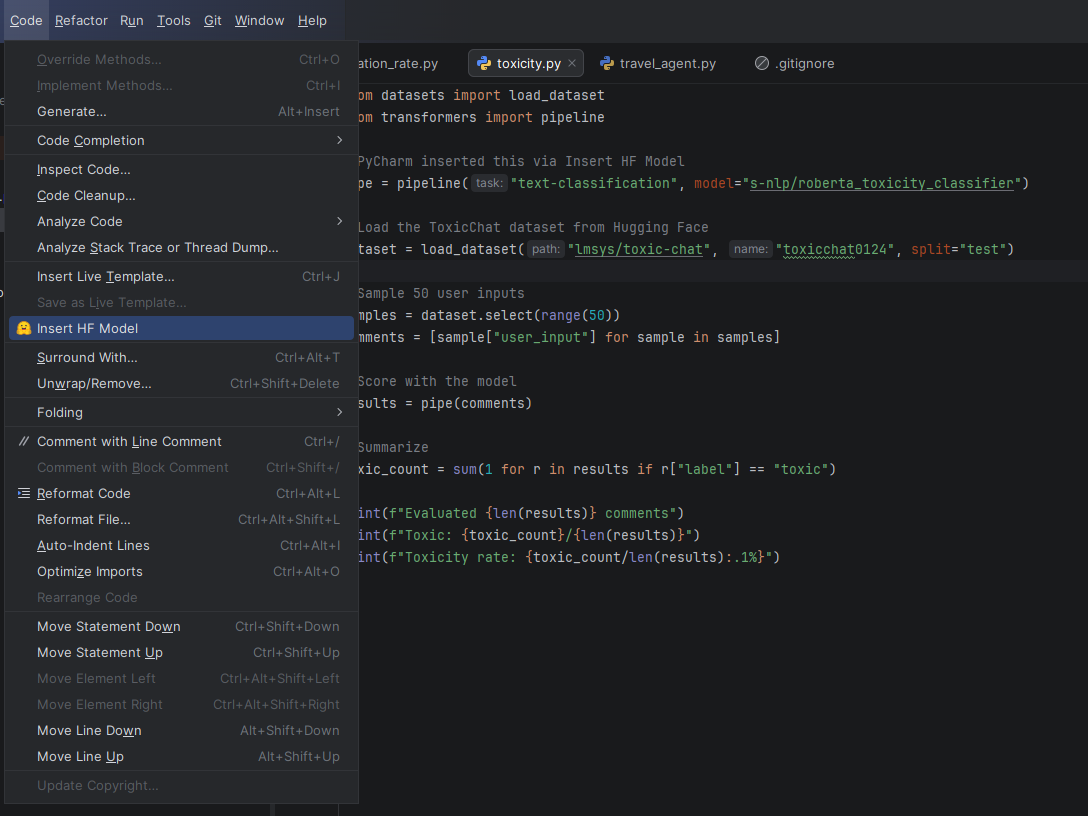Close the toxicity.py tab

click(572, 63)
